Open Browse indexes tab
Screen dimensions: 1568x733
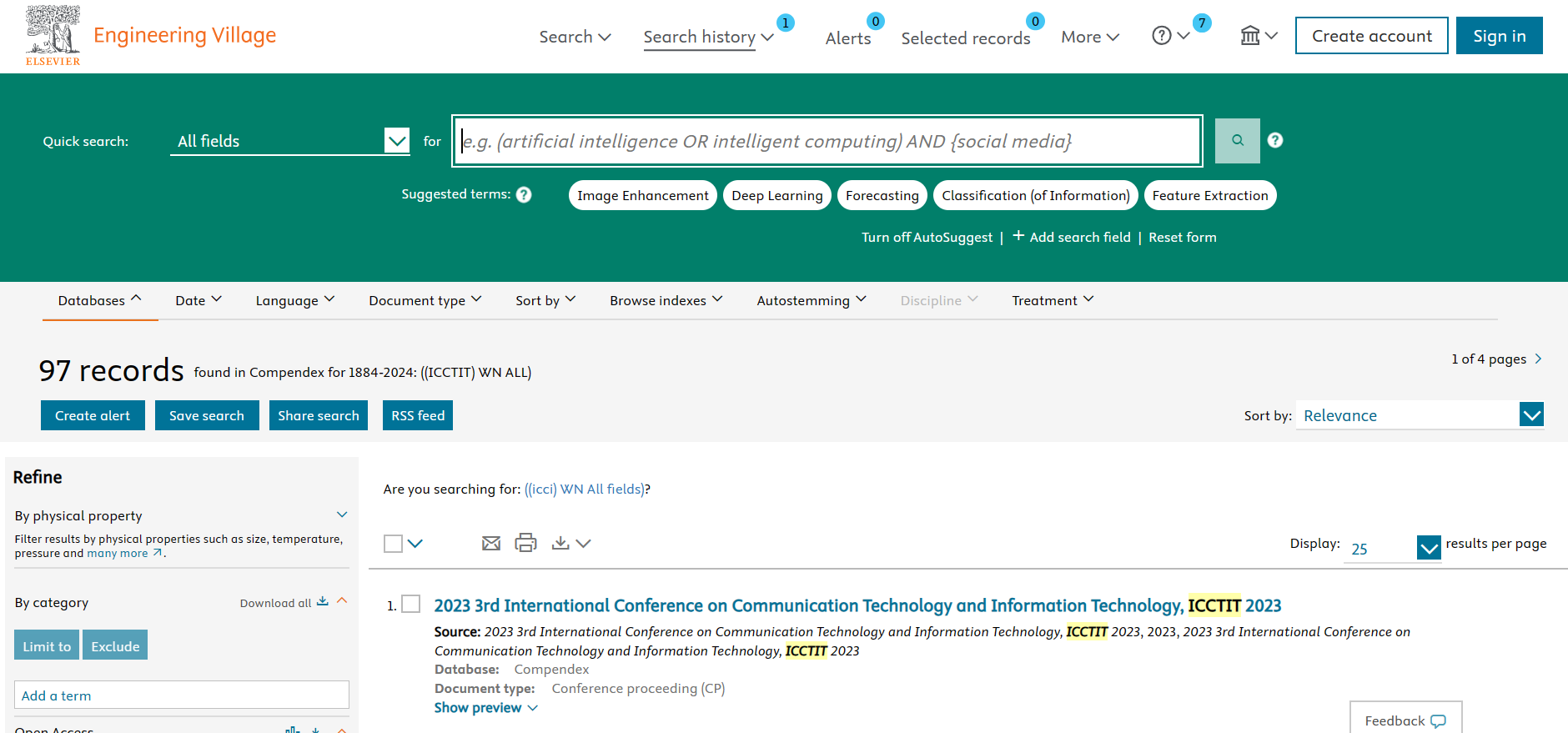(x=666, y=300)
